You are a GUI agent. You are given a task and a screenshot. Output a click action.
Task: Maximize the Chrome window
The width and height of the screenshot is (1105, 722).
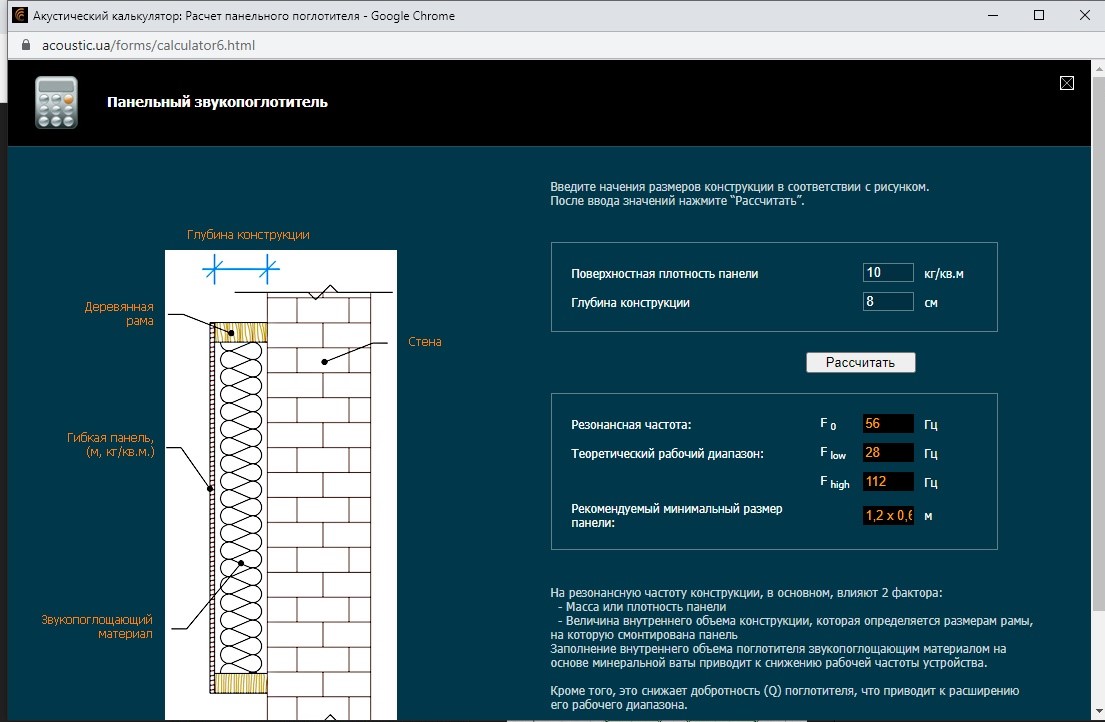point(1039,15)
